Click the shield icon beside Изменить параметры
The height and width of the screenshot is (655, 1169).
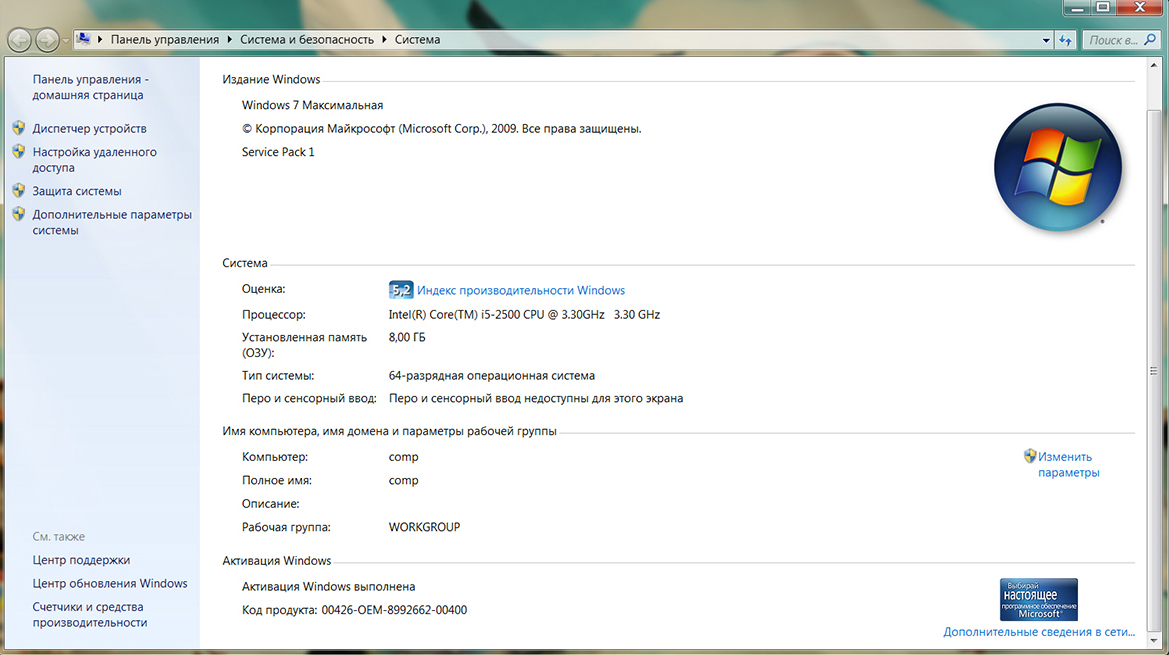click(x=1030, y=456)
